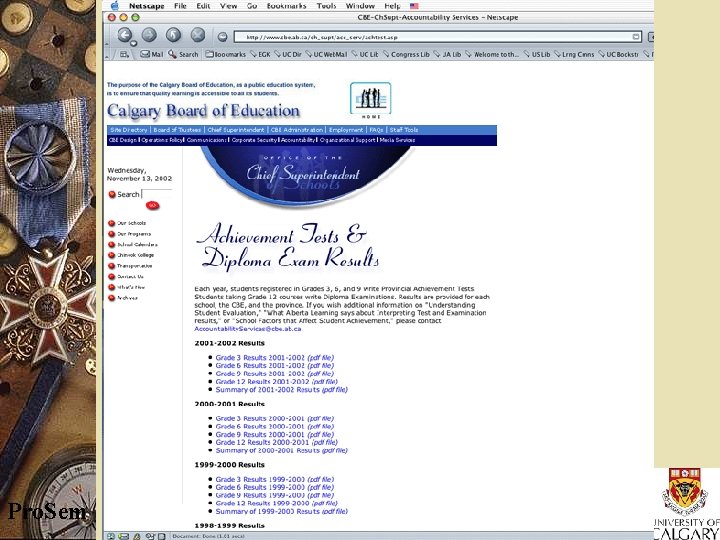Viewport: 720px width, 540px height.
Task: Click the red Go search button
Action: (x=152, y=205)
